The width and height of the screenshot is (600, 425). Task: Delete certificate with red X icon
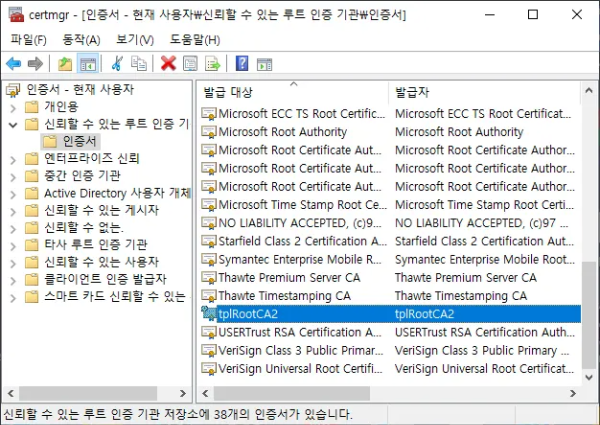(168, 64)
